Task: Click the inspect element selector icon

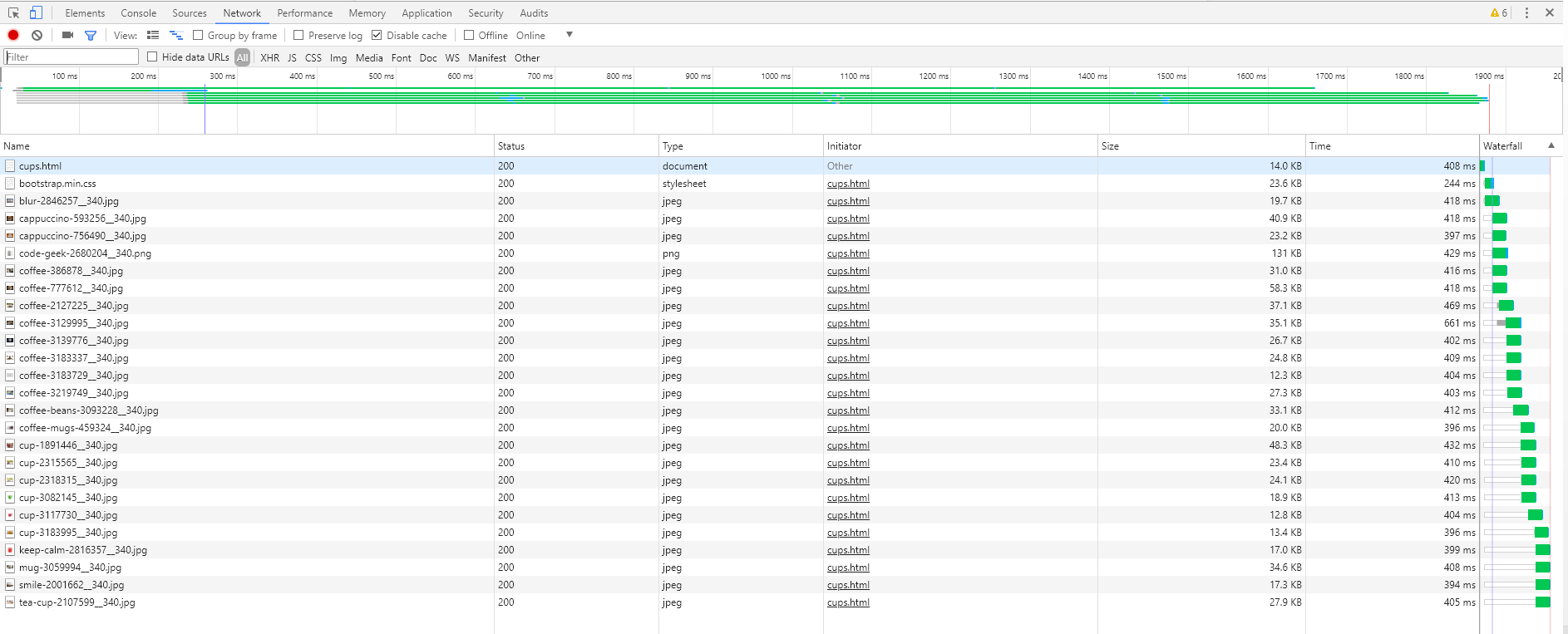Action: point(14,12)
